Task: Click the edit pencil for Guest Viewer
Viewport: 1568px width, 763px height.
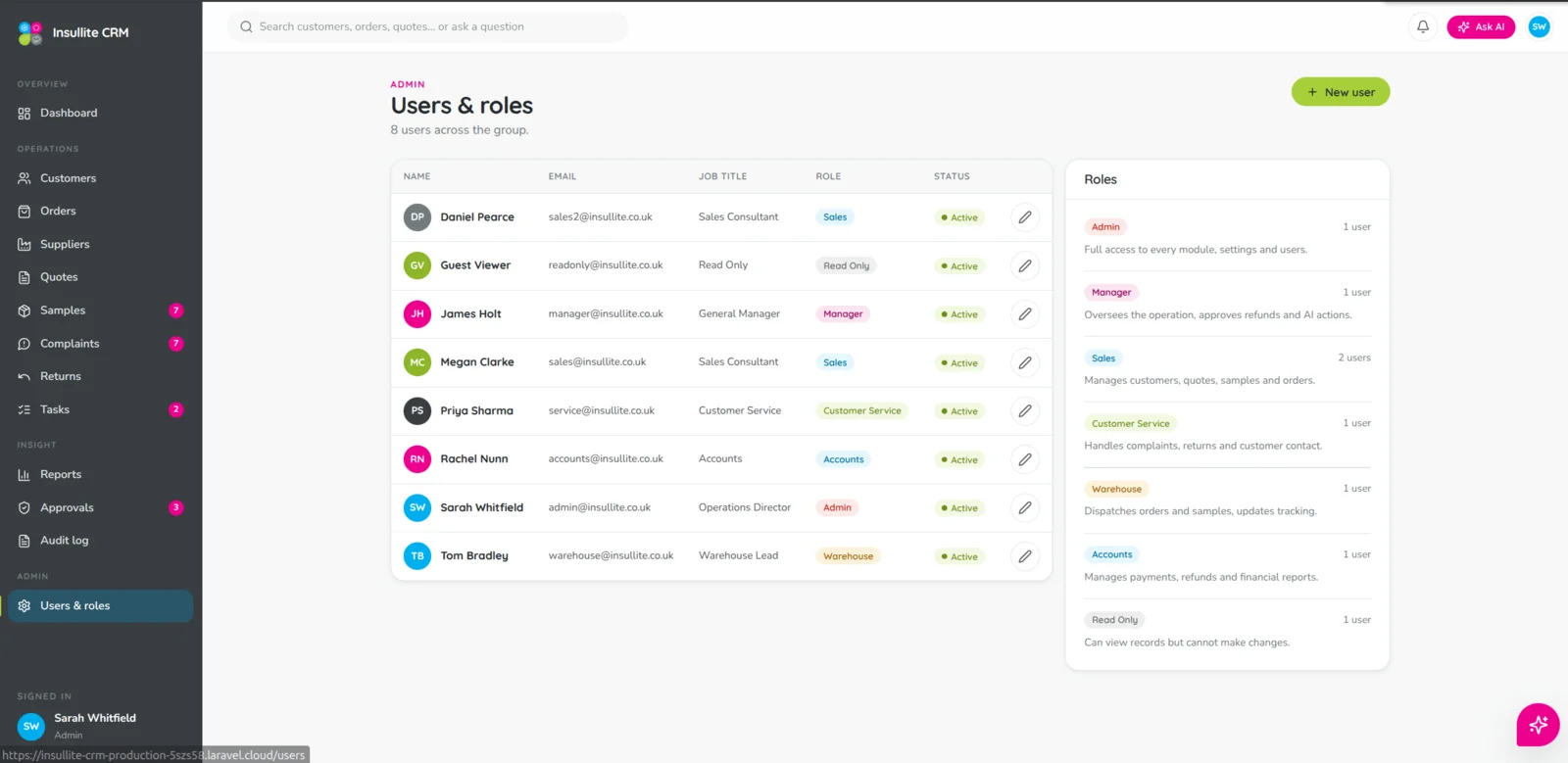Action: (x=1024, y=265)
